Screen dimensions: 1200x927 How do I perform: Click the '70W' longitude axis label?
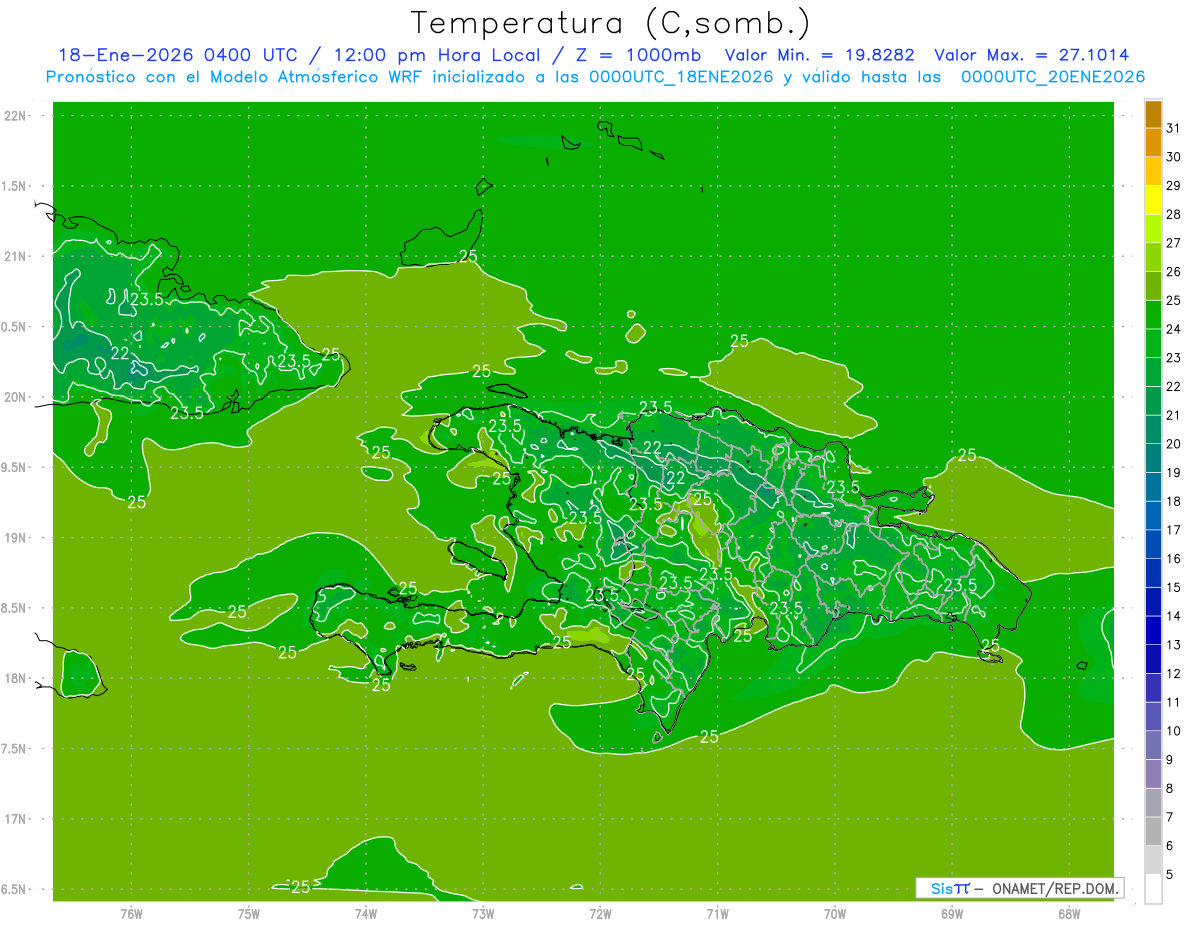[x=835, y=913]
